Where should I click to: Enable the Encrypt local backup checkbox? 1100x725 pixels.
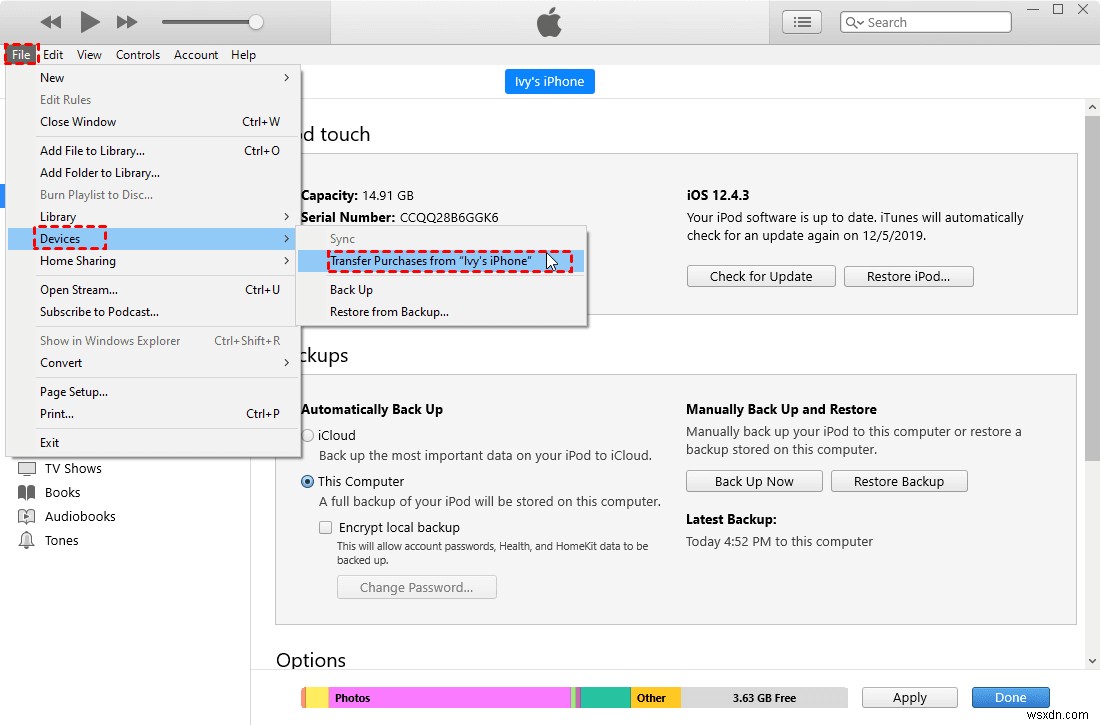coord(325,527)
